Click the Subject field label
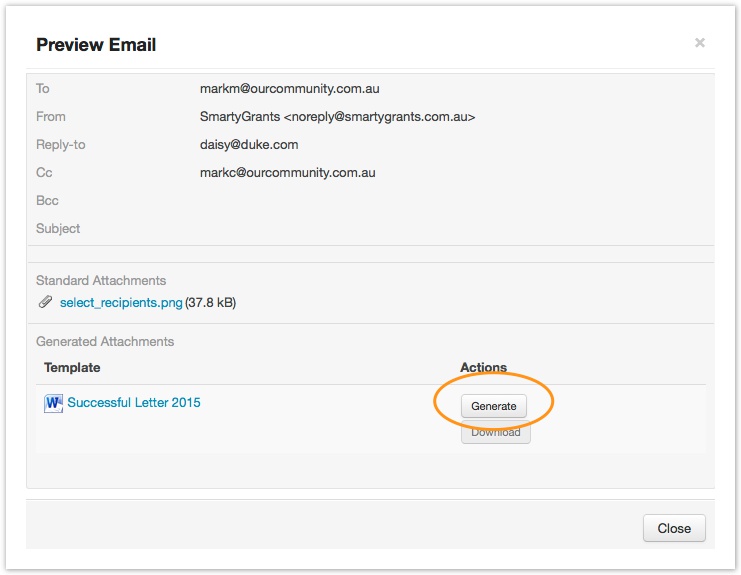 [x=58, y=229]
